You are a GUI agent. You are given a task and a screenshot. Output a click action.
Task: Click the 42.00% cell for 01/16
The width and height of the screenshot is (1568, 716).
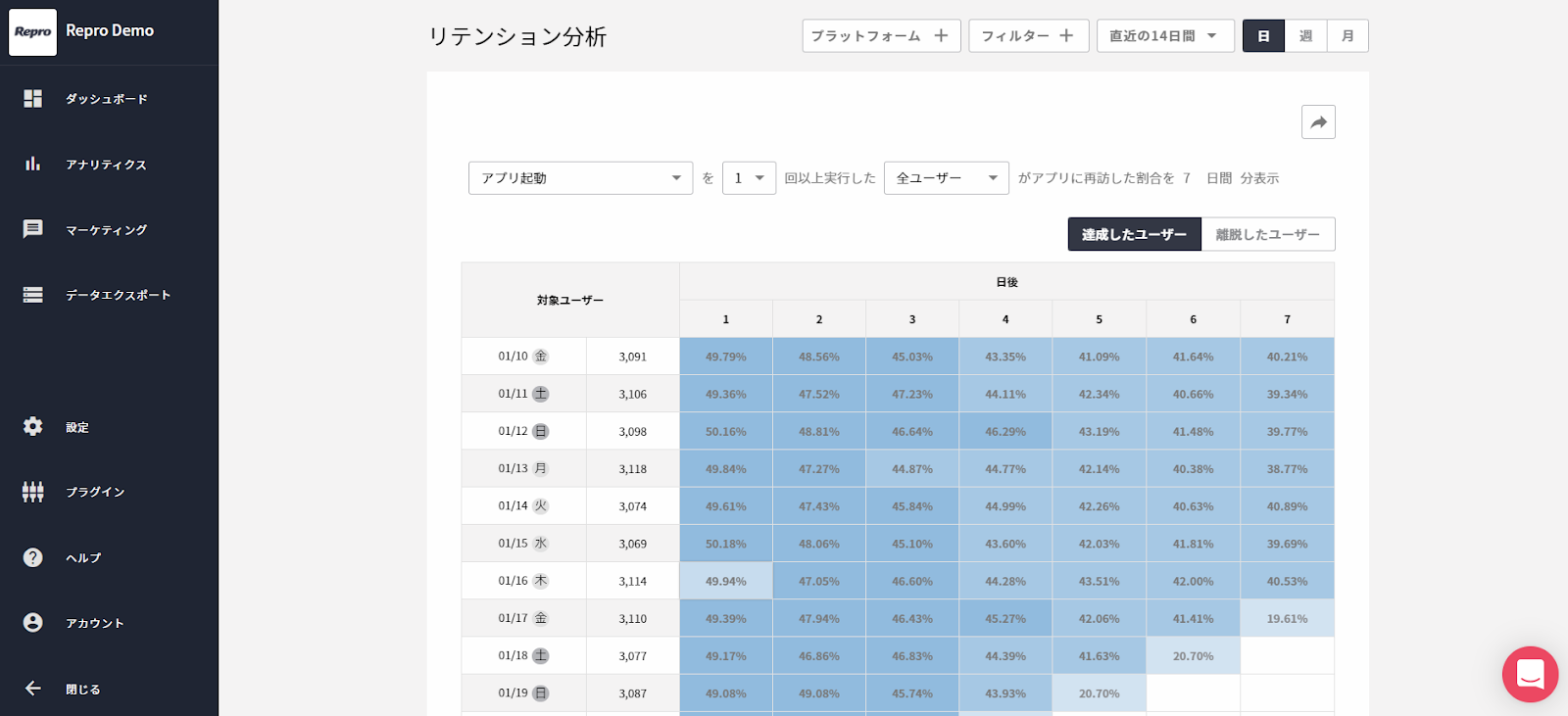(1193, 581)
